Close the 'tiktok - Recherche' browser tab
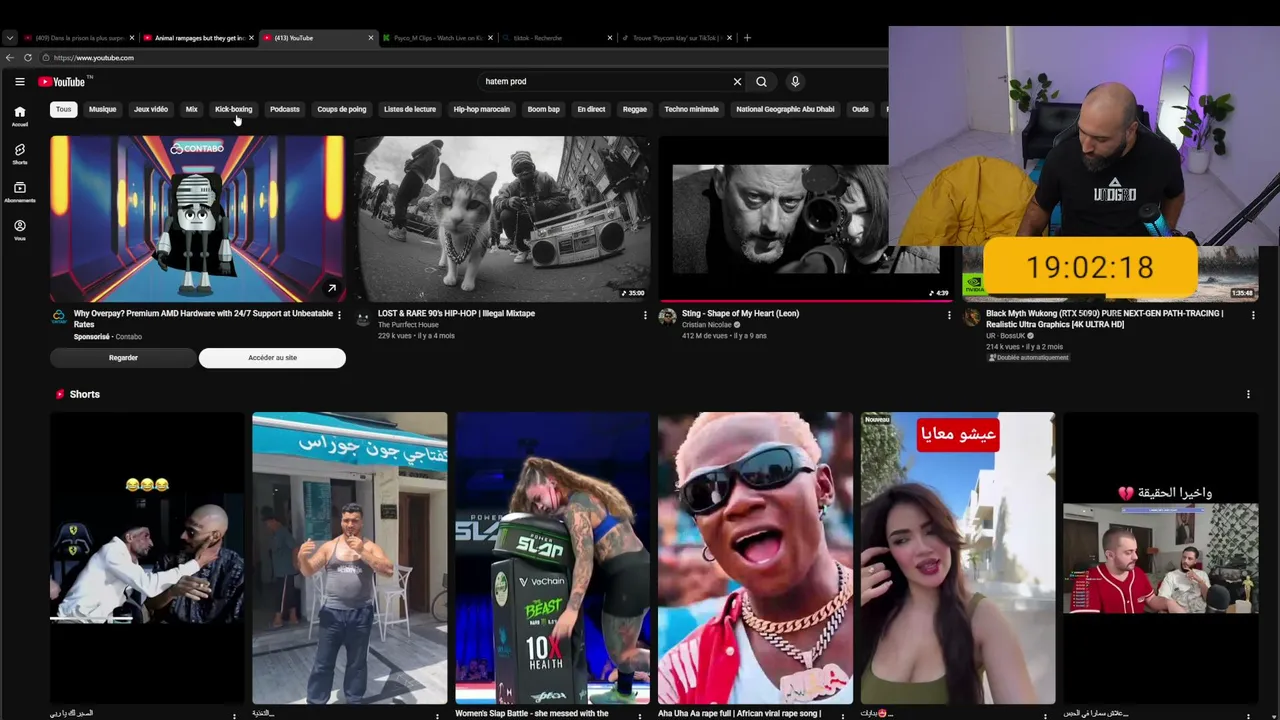Image resolution: width=1280 pixels, height=720 pixels. 610,38
